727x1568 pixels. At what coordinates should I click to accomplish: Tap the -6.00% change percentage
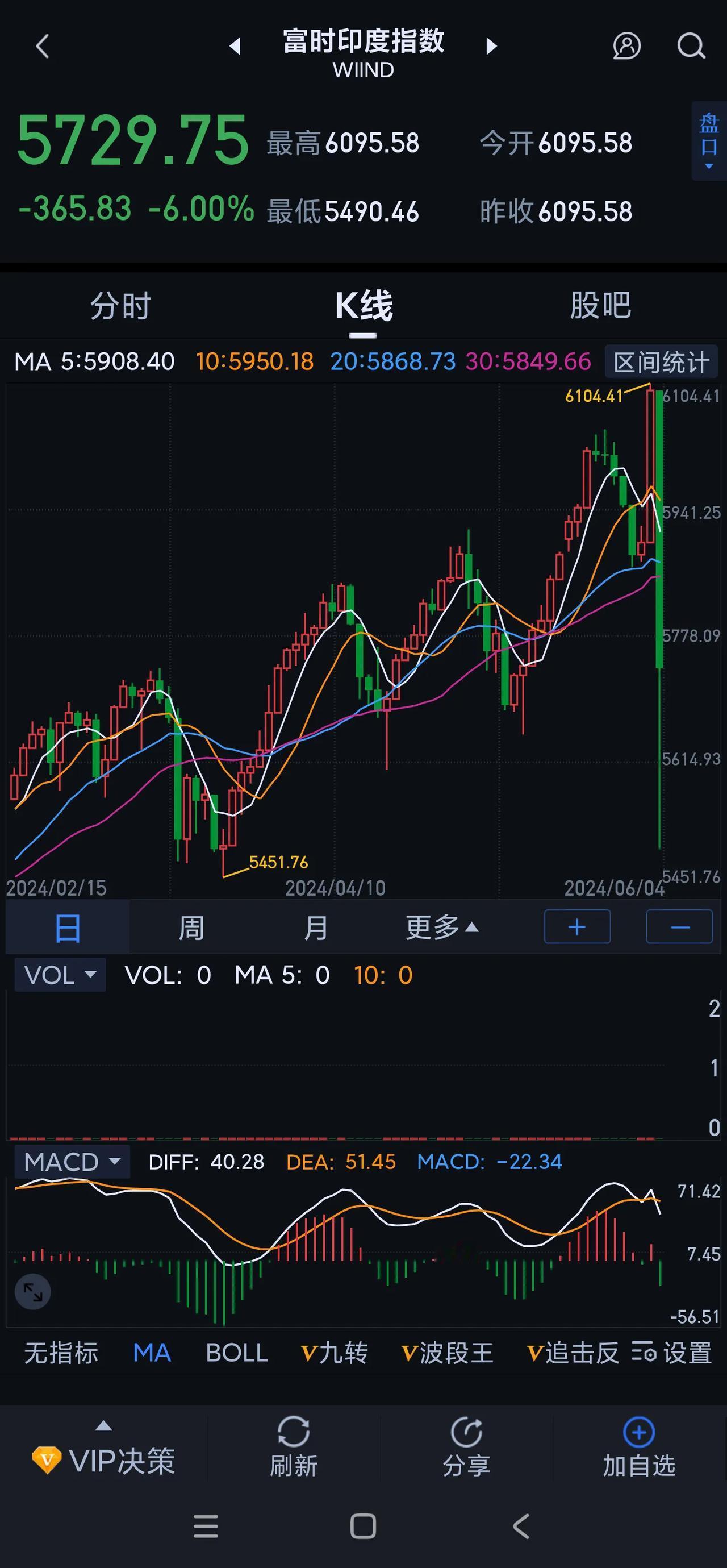(x=202, y=208)
